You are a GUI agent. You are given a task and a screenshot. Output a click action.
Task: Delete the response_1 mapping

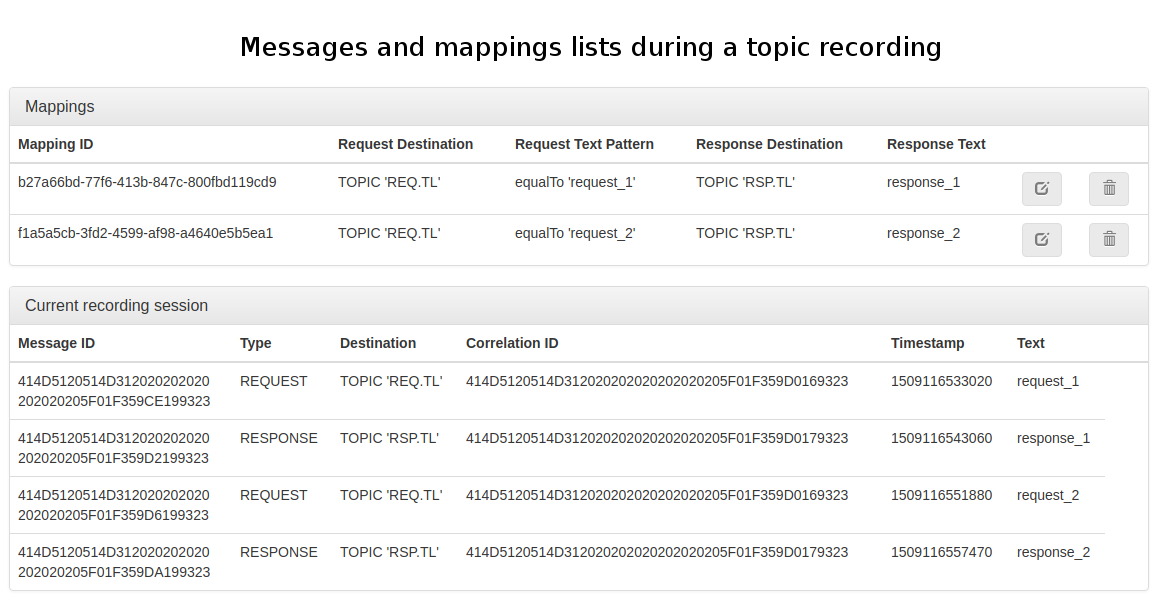tap(1108, 189)
